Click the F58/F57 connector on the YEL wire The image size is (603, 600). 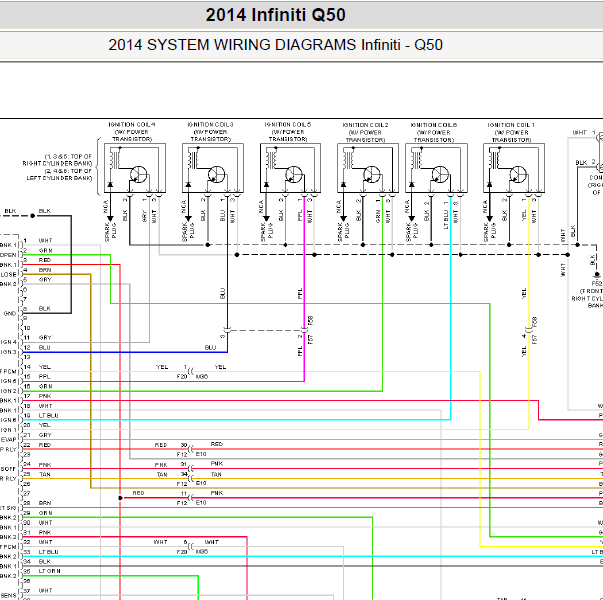coord(529,330)
